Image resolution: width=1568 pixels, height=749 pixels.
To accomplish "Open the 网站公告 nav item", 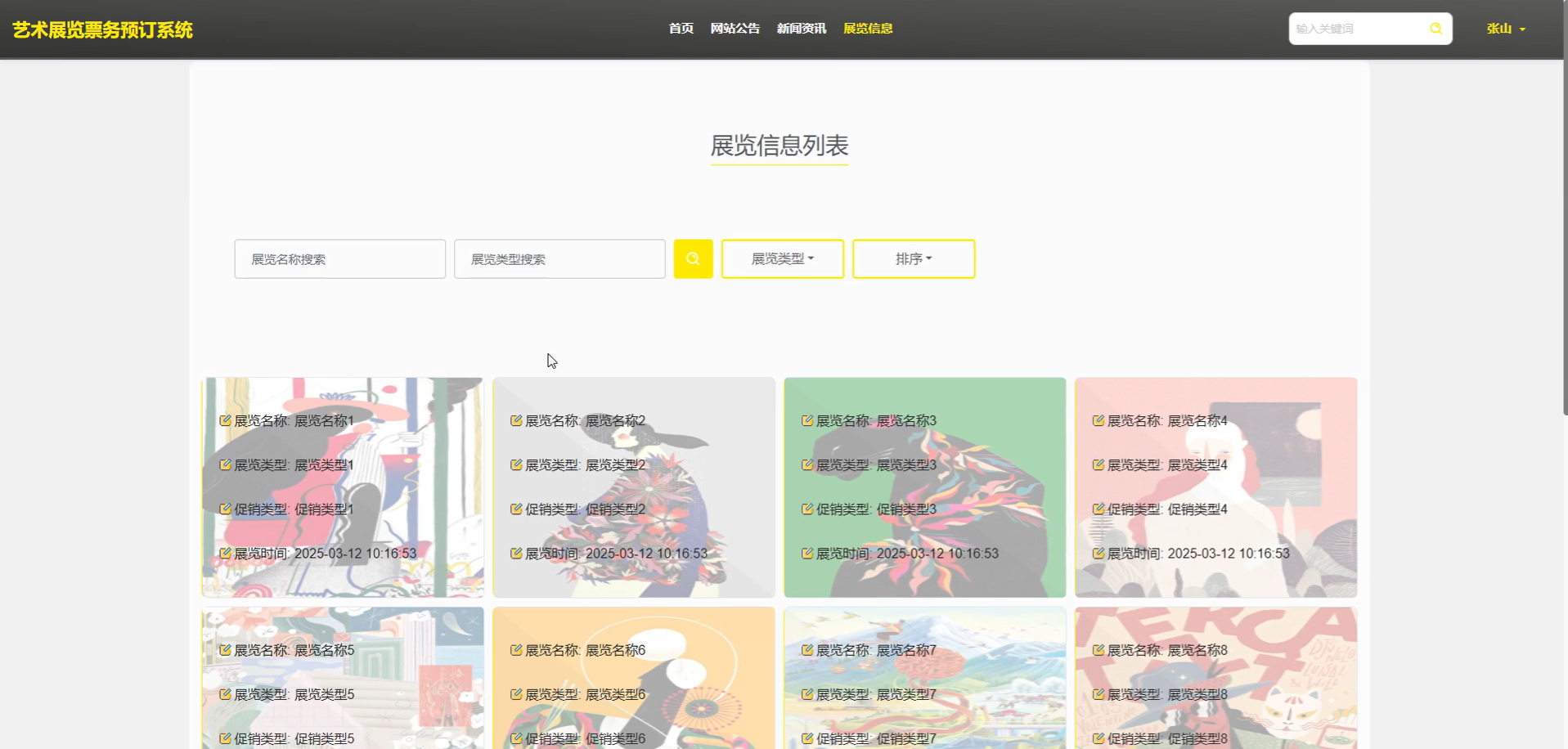I will [735, 29].
